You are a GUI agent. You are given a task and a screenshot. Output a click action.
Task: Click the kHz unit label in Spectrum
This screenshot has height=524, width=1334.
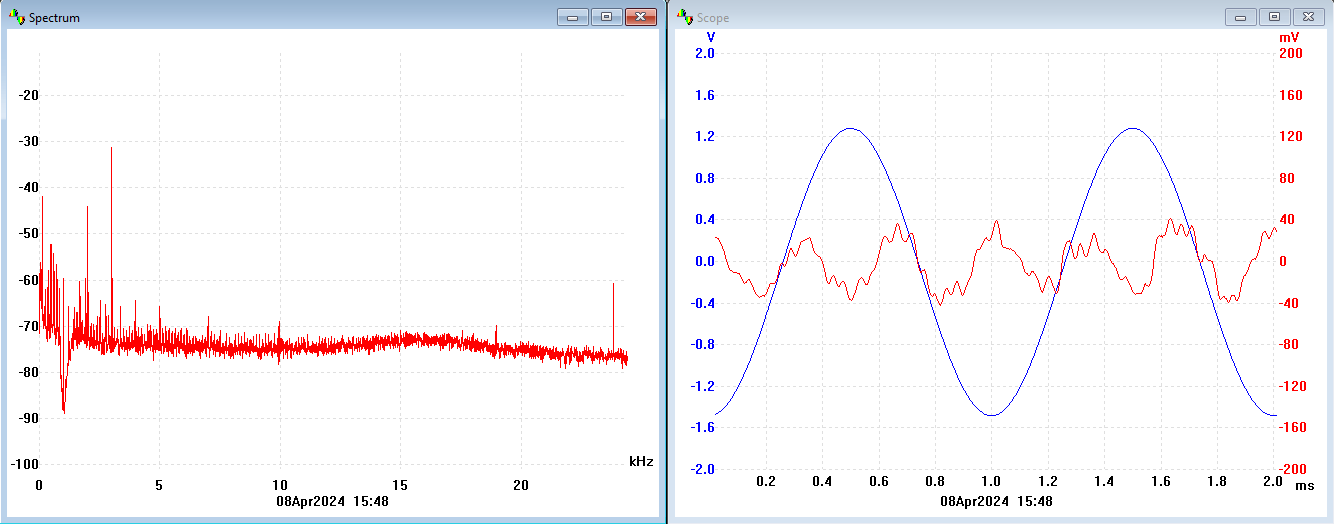(x=641, y=461)
